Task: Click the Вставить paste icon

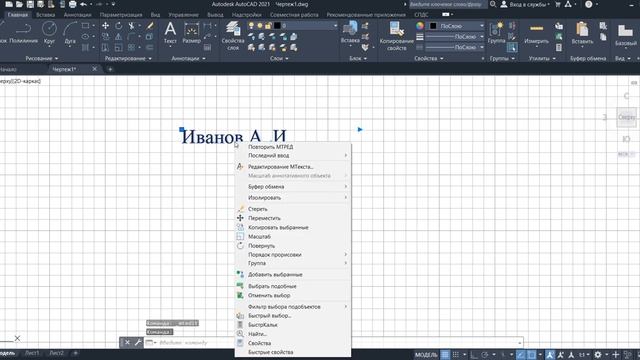Action: [x=582, y=33]
